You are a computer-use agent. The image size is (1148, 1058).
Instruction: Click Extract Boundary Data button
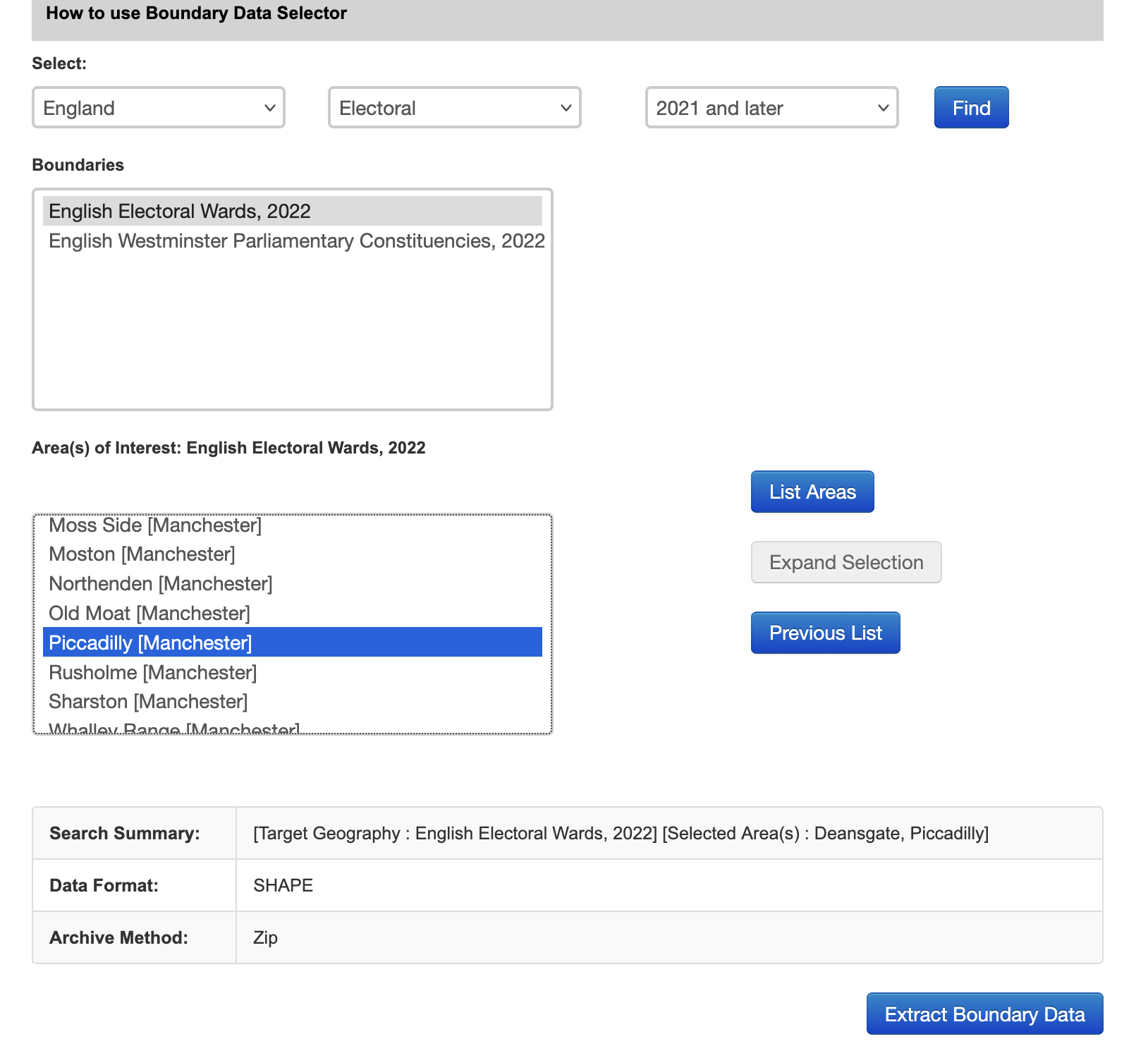pos(984,1014)
